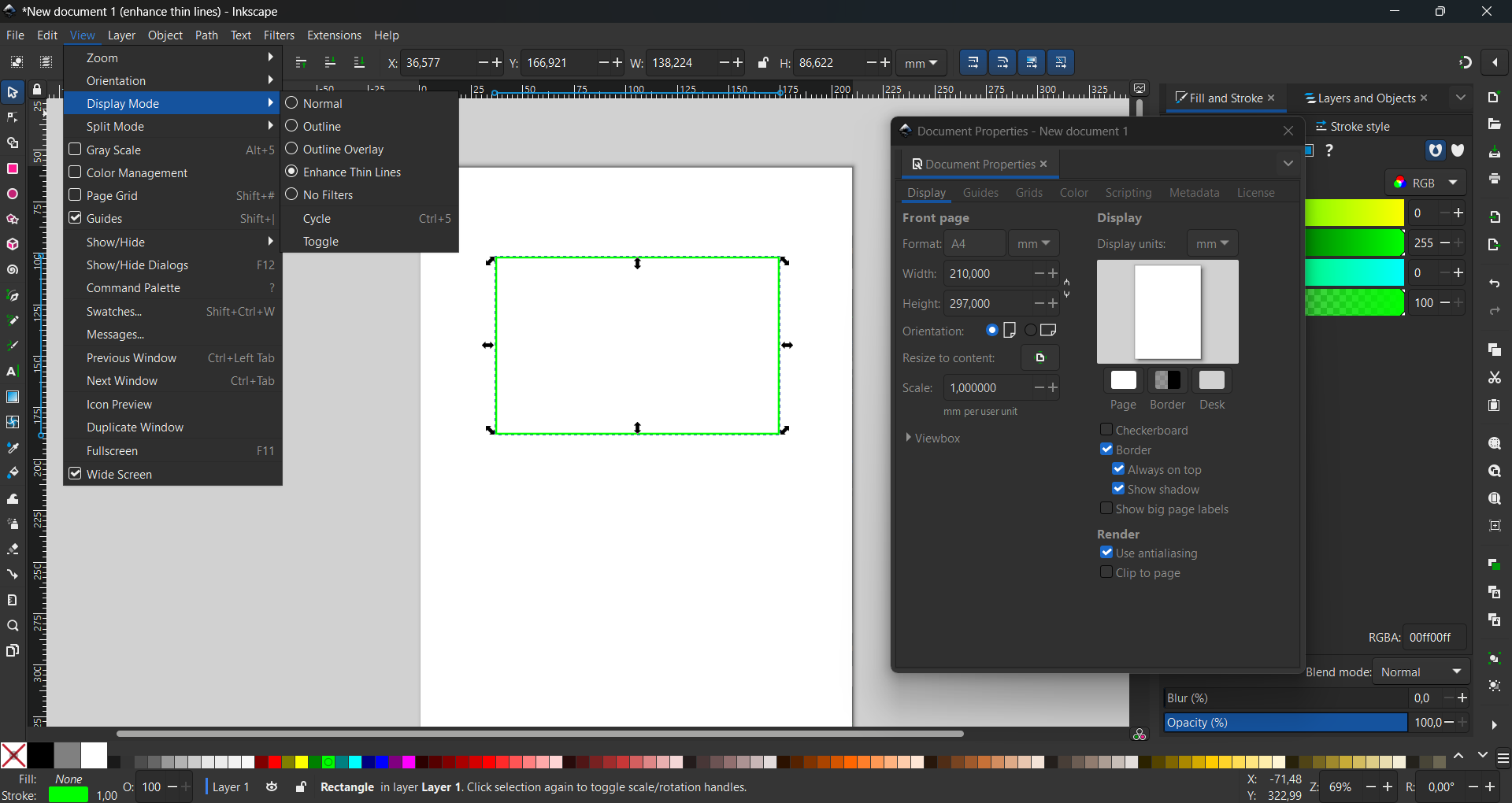
Task: Click the Page color swatch
Action: (1123, 381)
